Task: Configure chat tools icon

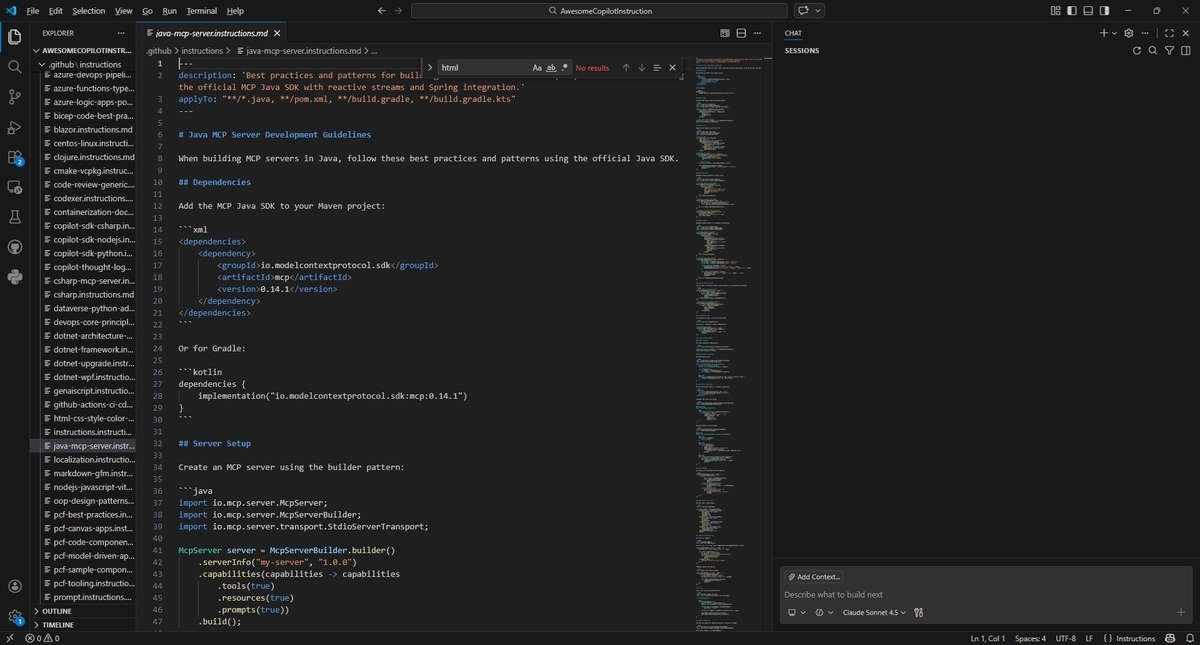Action: point(918,612)
